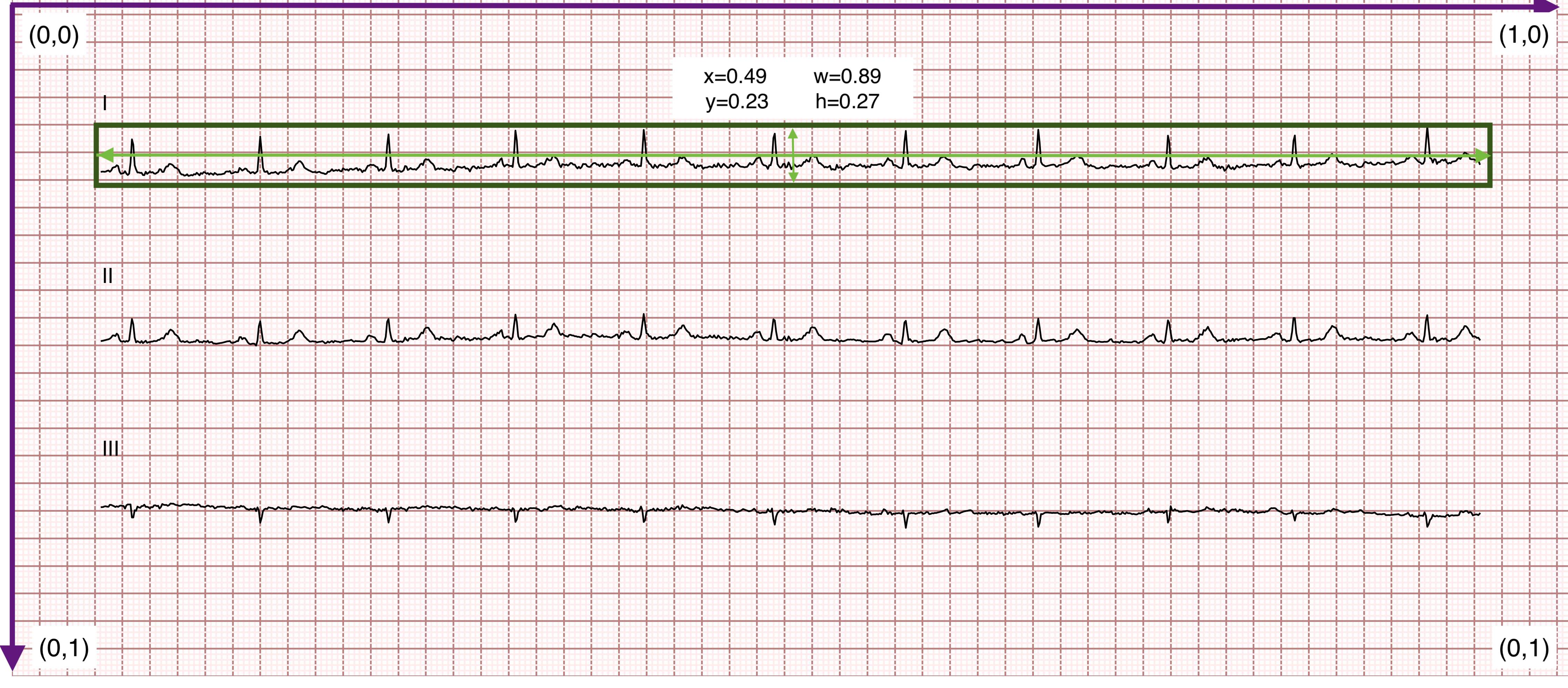The height and width of the screenshot is (688, 1568).
Task: Click the y=0.23 annotation text
Action: [736, 101]
